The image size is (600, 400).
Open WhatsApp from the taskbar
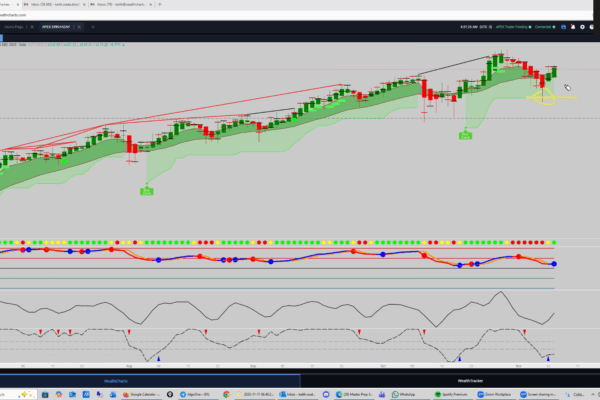pyautogui.click(x=403, y=394)
